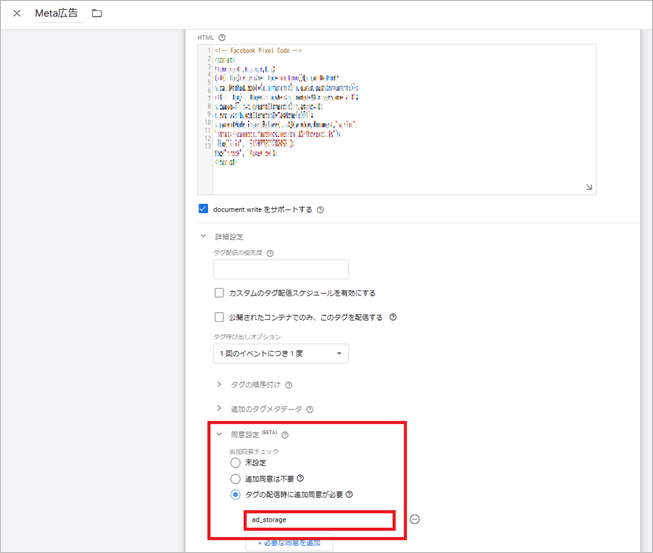Viewport: 653px width, 553px height.
Task: Enable カスタムのタグ配信スケジュール checkbox
Action: 219,293
